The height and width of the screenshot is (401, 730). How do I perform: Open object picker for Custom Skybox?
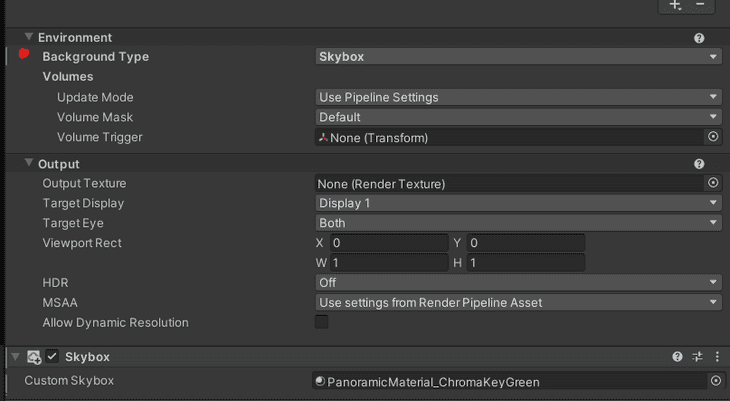[x=715, y=381]
